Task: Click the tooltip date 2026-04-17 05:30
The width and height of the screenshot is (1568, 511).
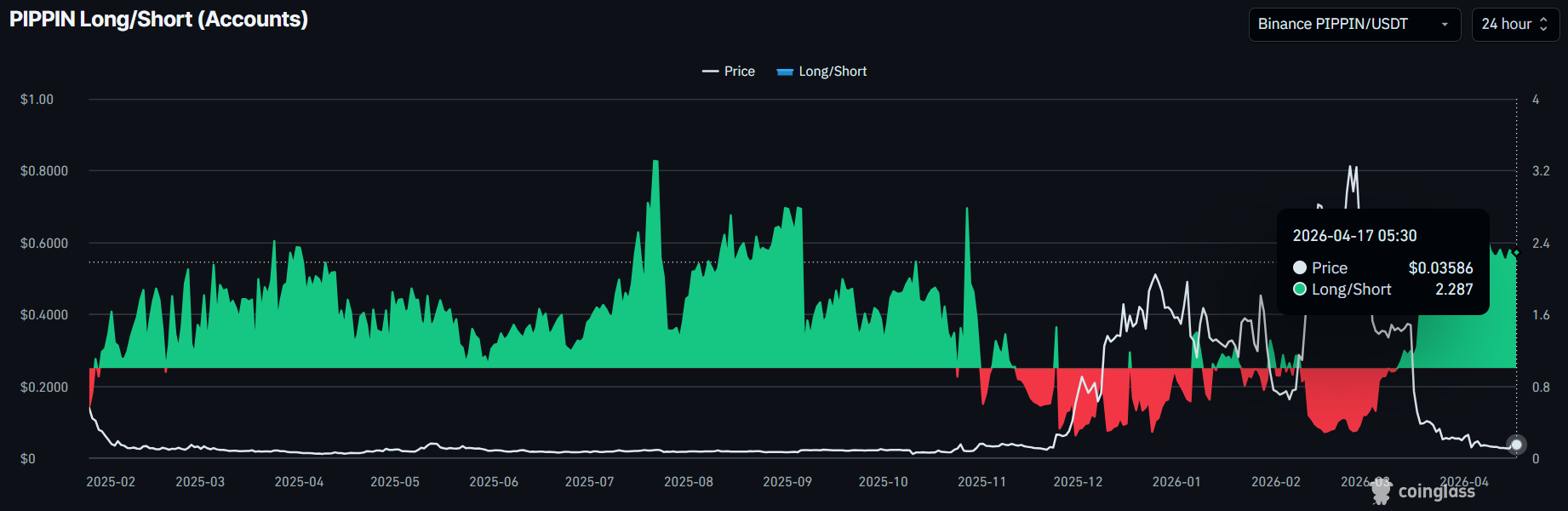Action: click(x=1354, y=236)
